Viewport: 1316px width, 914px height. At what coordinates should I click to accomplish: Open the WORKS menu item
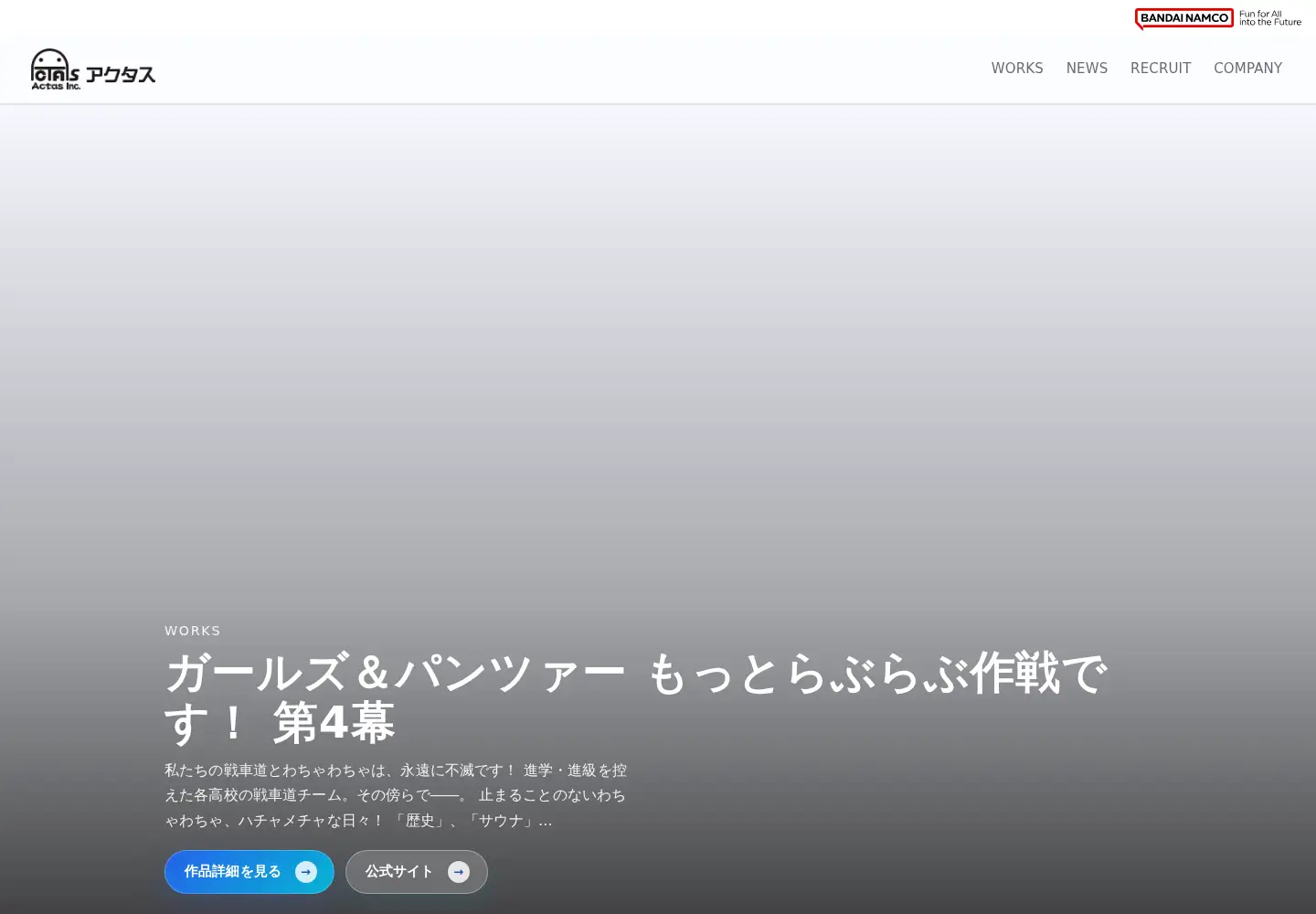1017,68
